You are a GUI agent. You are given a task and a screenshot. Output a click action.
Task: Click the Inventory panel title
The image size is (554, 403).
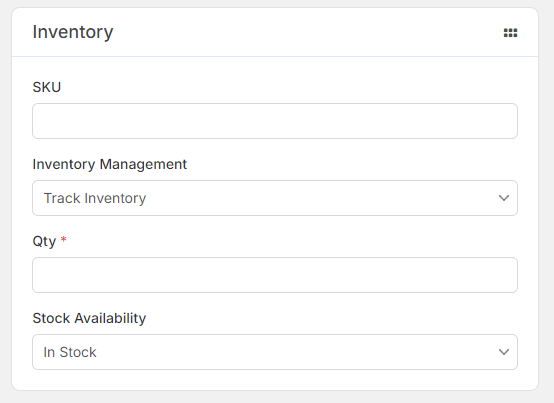click(x=73, y=32)
